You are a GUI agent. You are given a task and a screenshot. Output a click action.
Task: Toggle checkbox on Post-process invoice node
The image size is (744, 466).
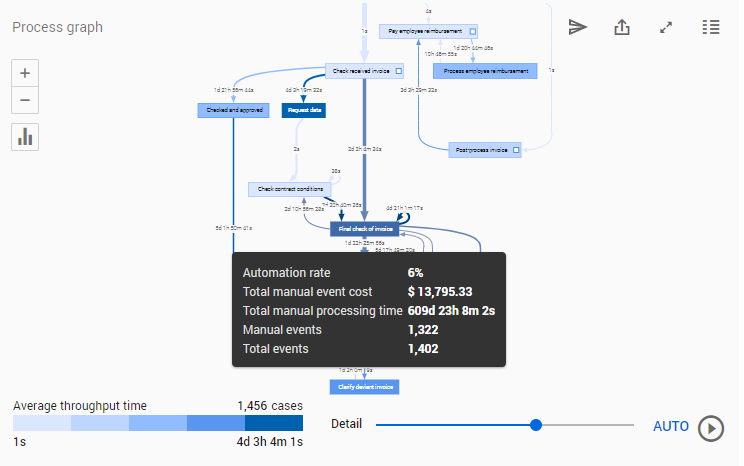coord(516,150)
